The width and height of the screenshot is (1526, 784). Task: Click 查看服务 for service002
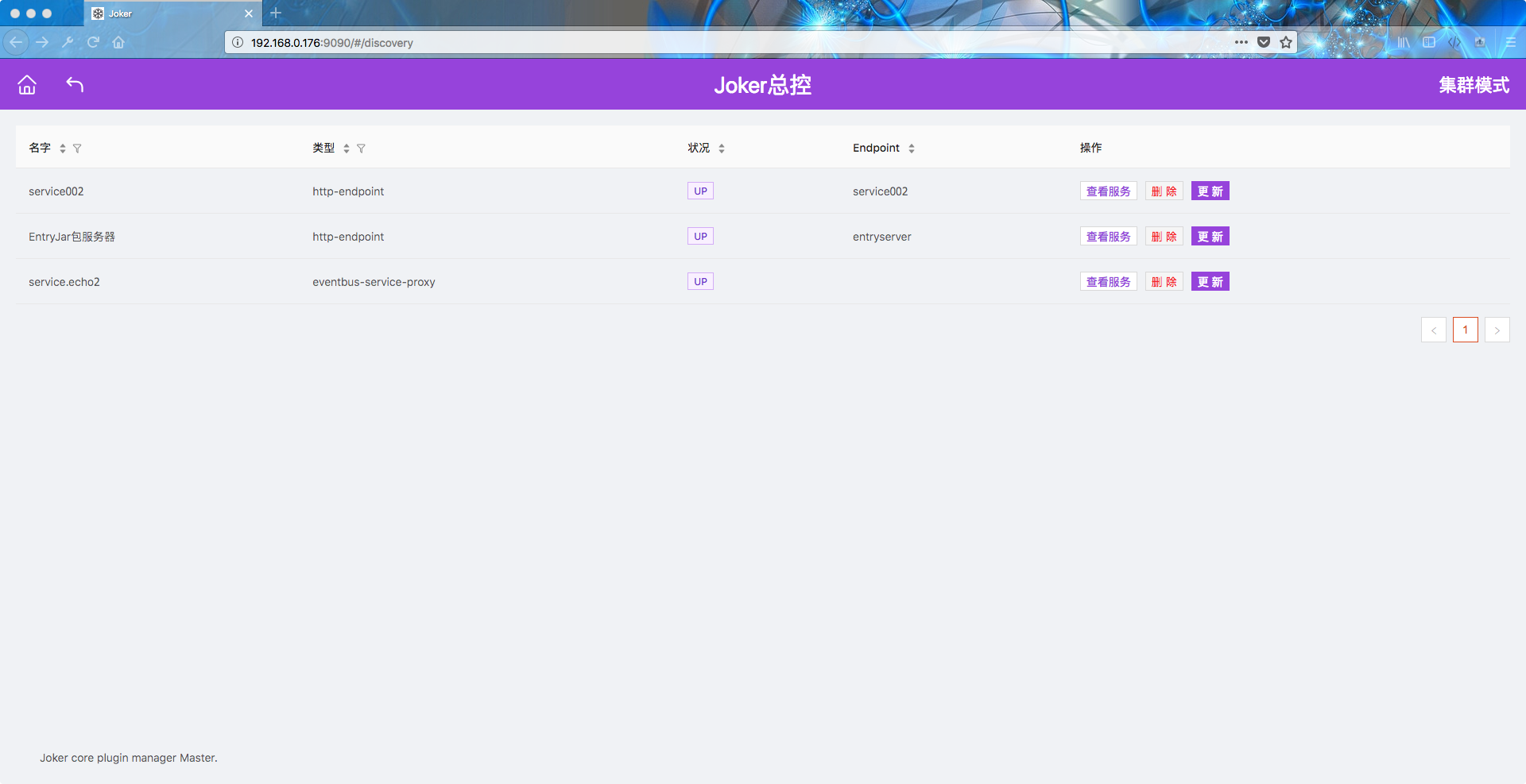pos(1108,191)
